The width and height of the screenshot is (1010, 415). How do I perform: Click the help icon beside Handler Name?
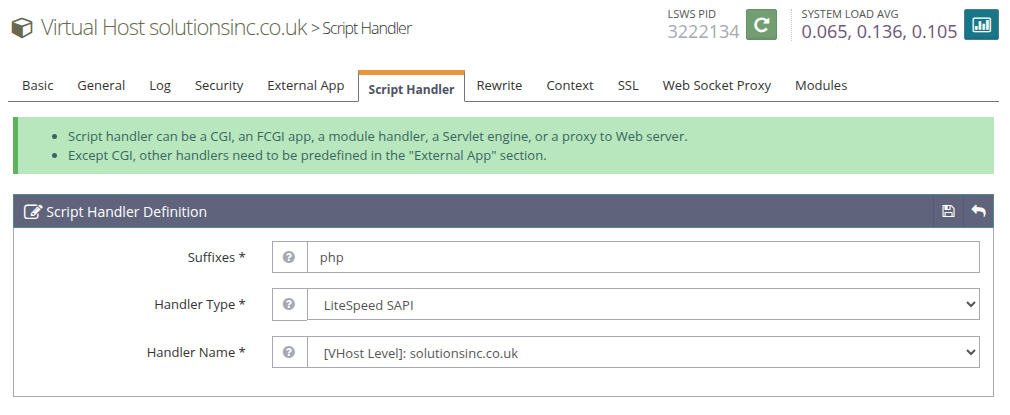click(289, 352)
